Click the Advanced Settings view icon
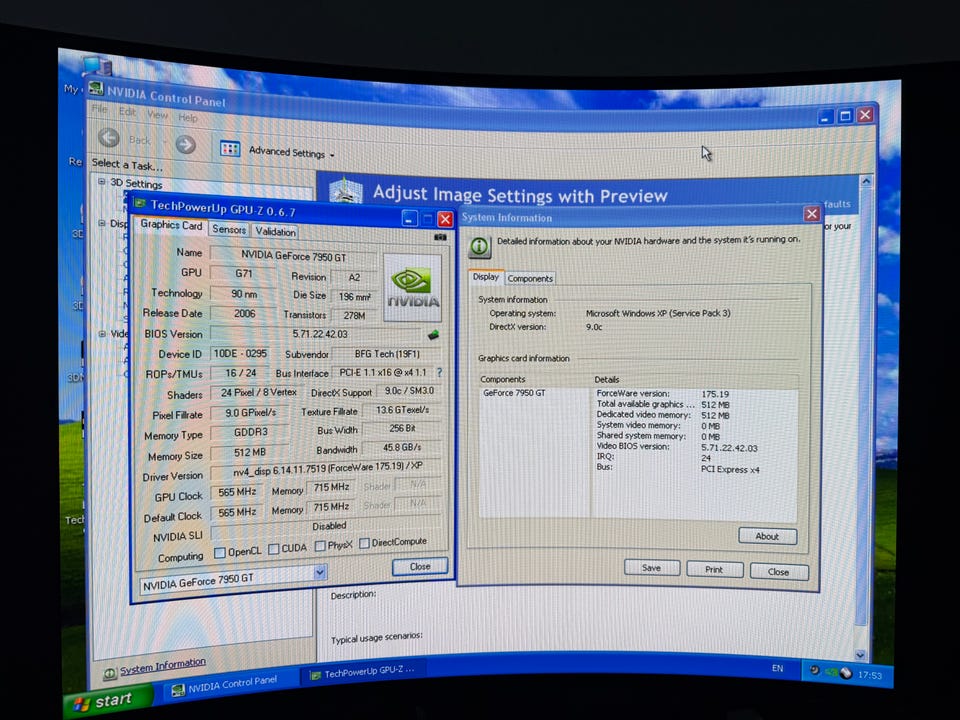 click(230, 148)
